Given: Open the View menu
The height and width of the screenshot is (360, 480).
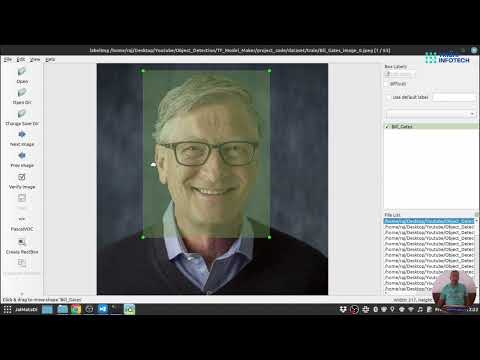Looking at the screenshot, I should [35, 59].
